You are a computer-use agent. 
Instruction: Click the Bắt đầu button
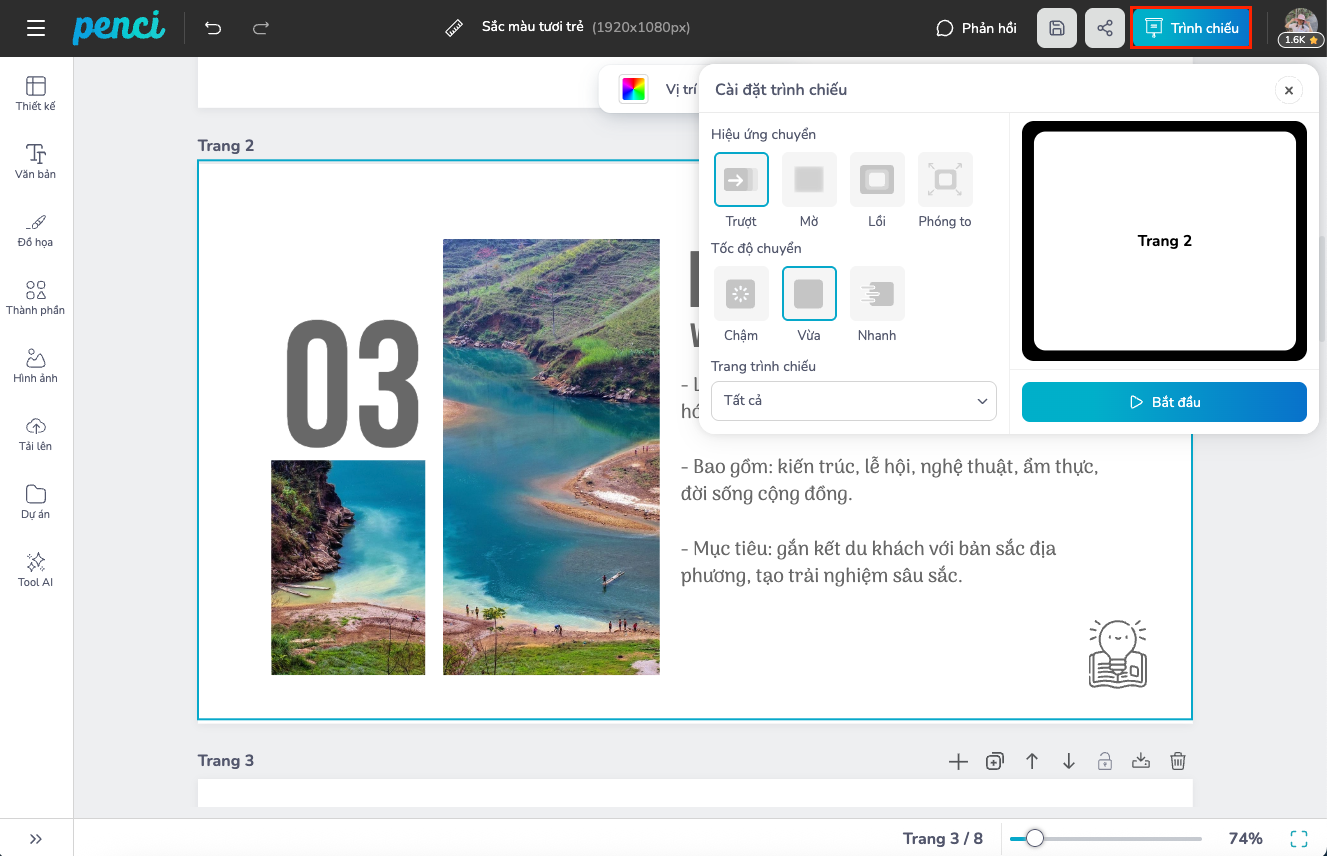coord(1164,402)
